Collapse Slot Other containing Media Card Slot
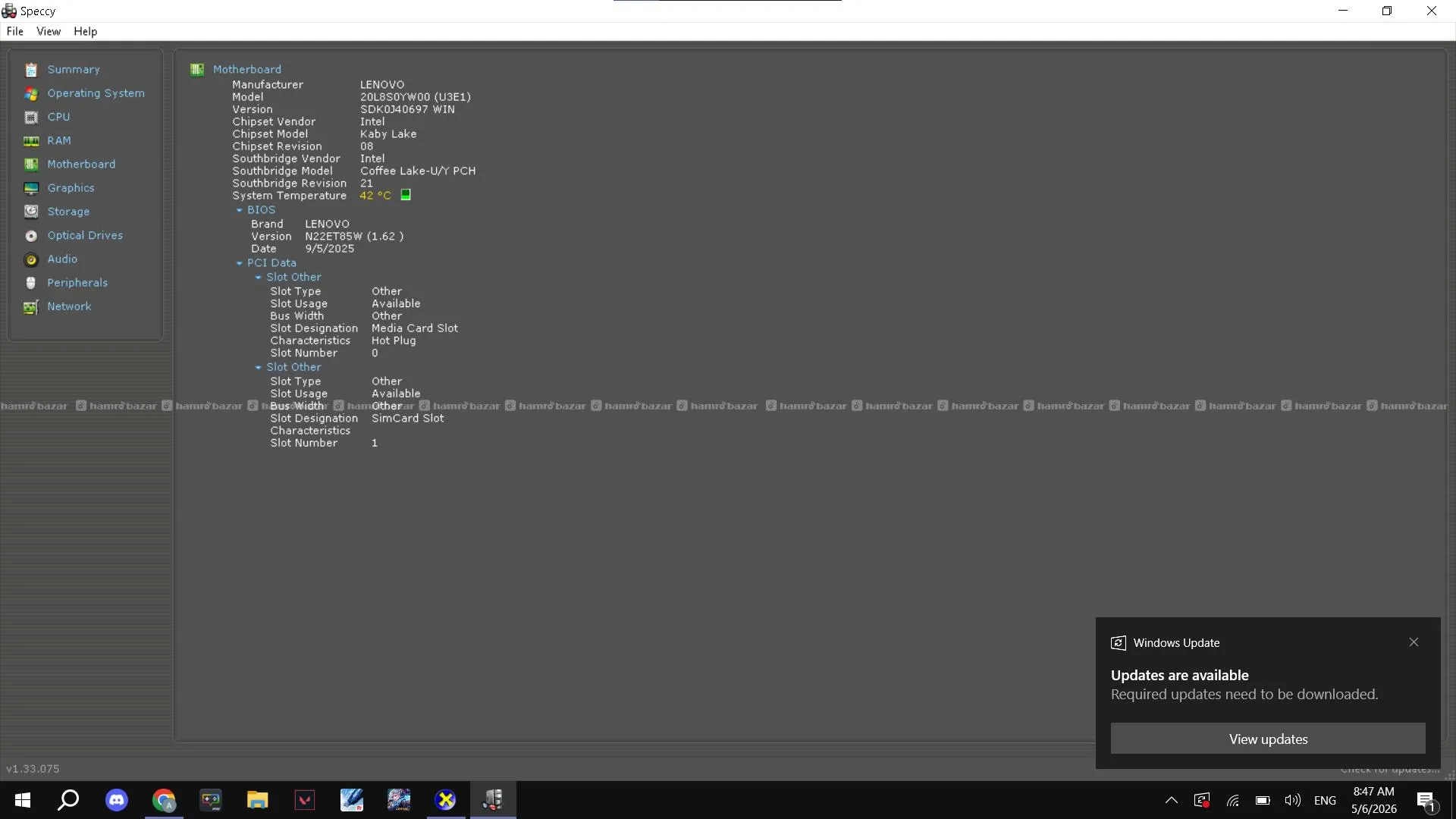This screenshot has width=1456, height=819. click(x=259, y=278)
